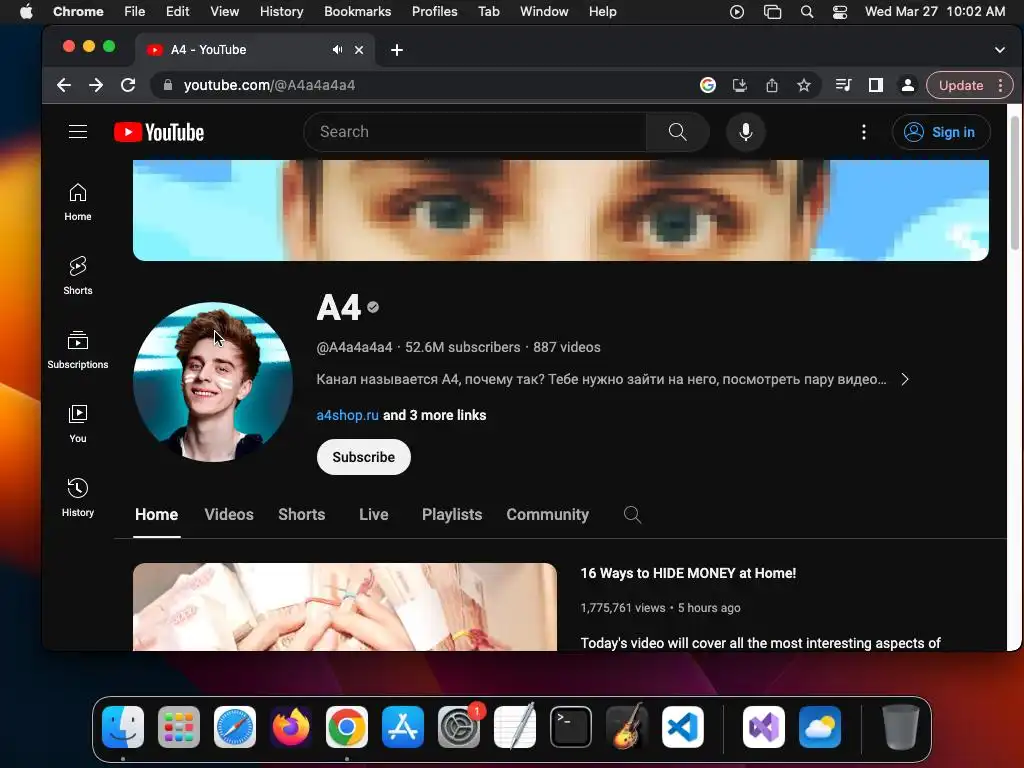This screenshot has width=1024, height=768.
Task: Click the share icon in address bar
Action: coord(772,85)
